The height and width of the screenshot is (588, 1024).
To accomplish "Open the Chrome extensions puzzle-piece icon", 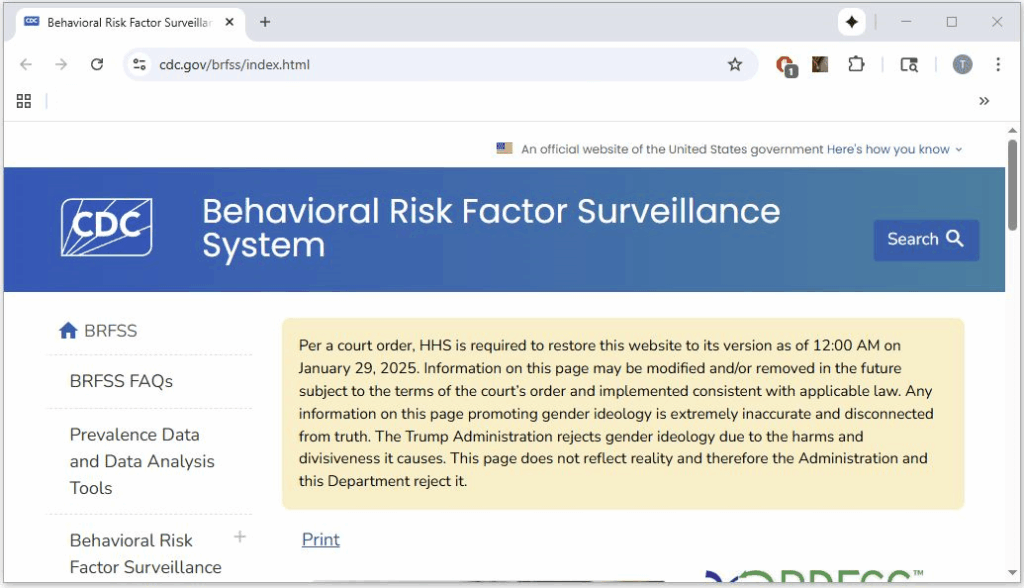I will pos(856,64).
